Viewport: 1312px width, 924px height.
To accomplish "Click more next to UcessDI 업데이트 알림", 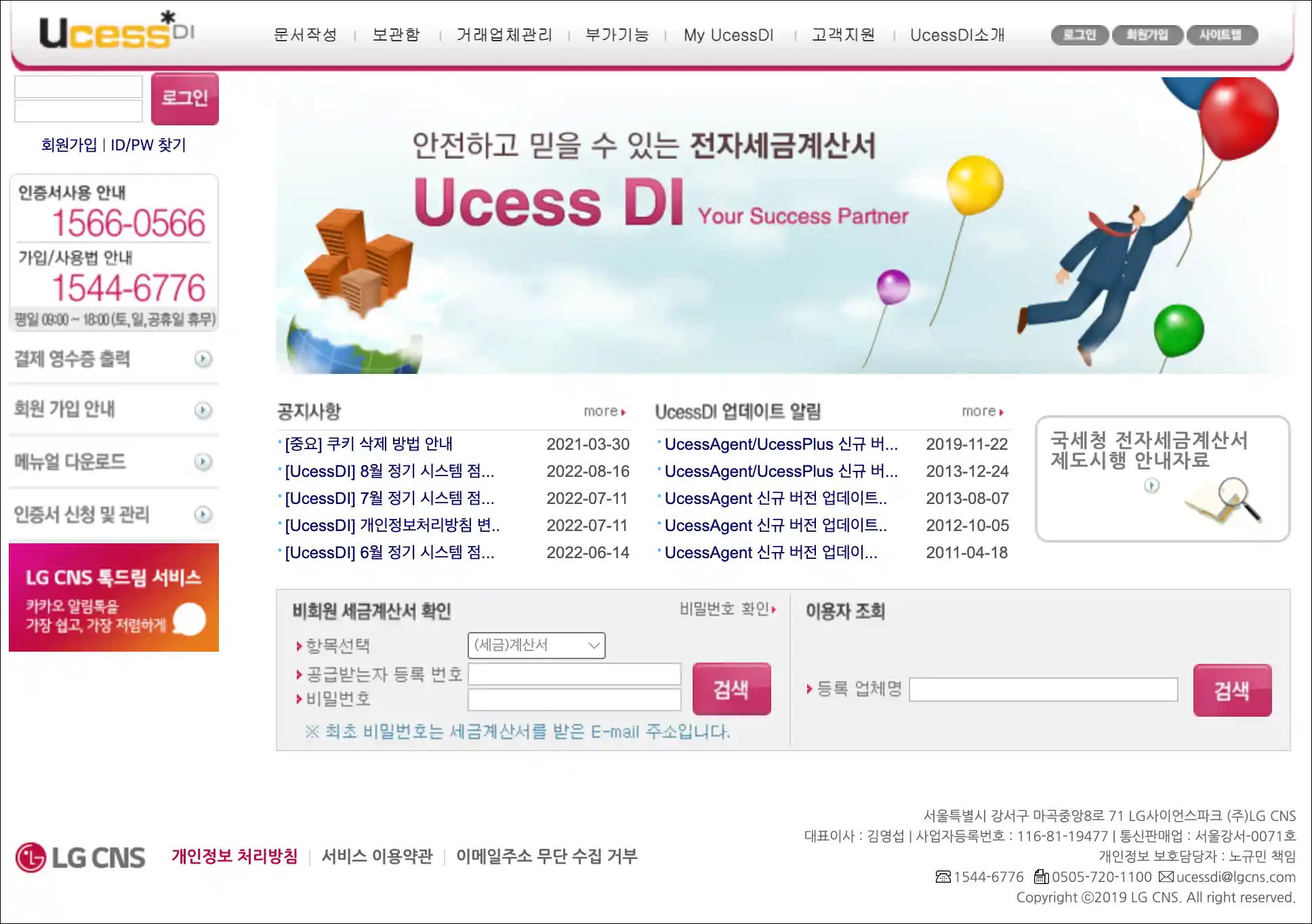I will point(983,412).
